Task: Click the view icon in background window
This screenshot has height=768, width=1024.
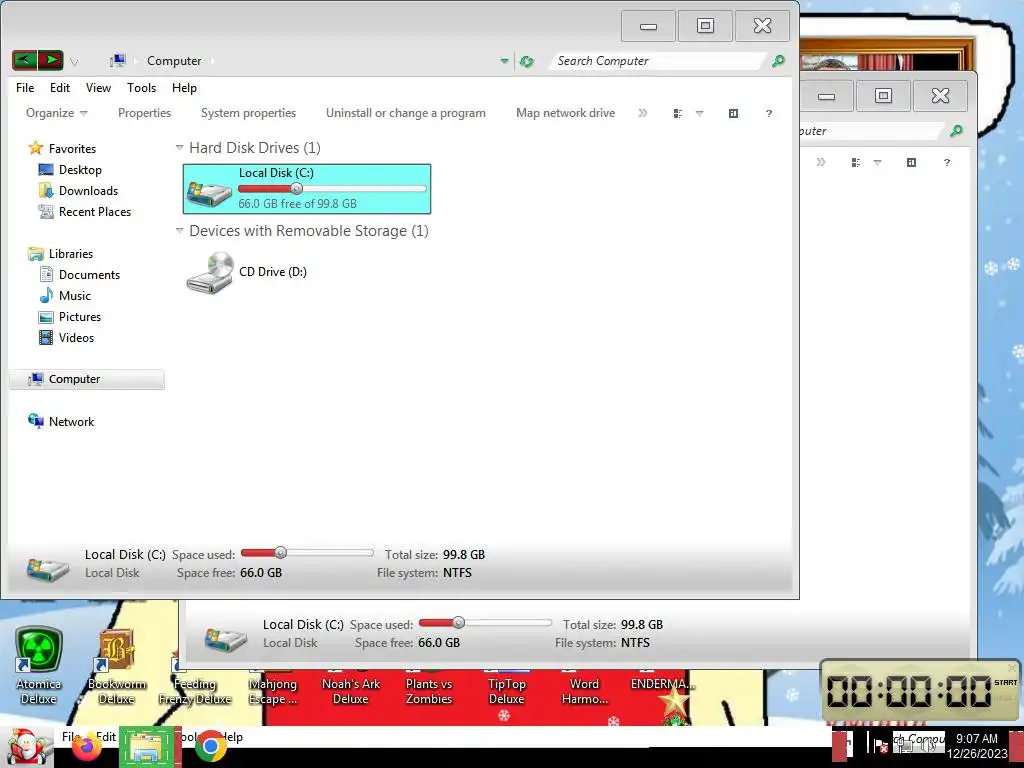Action: pos(856,162)
